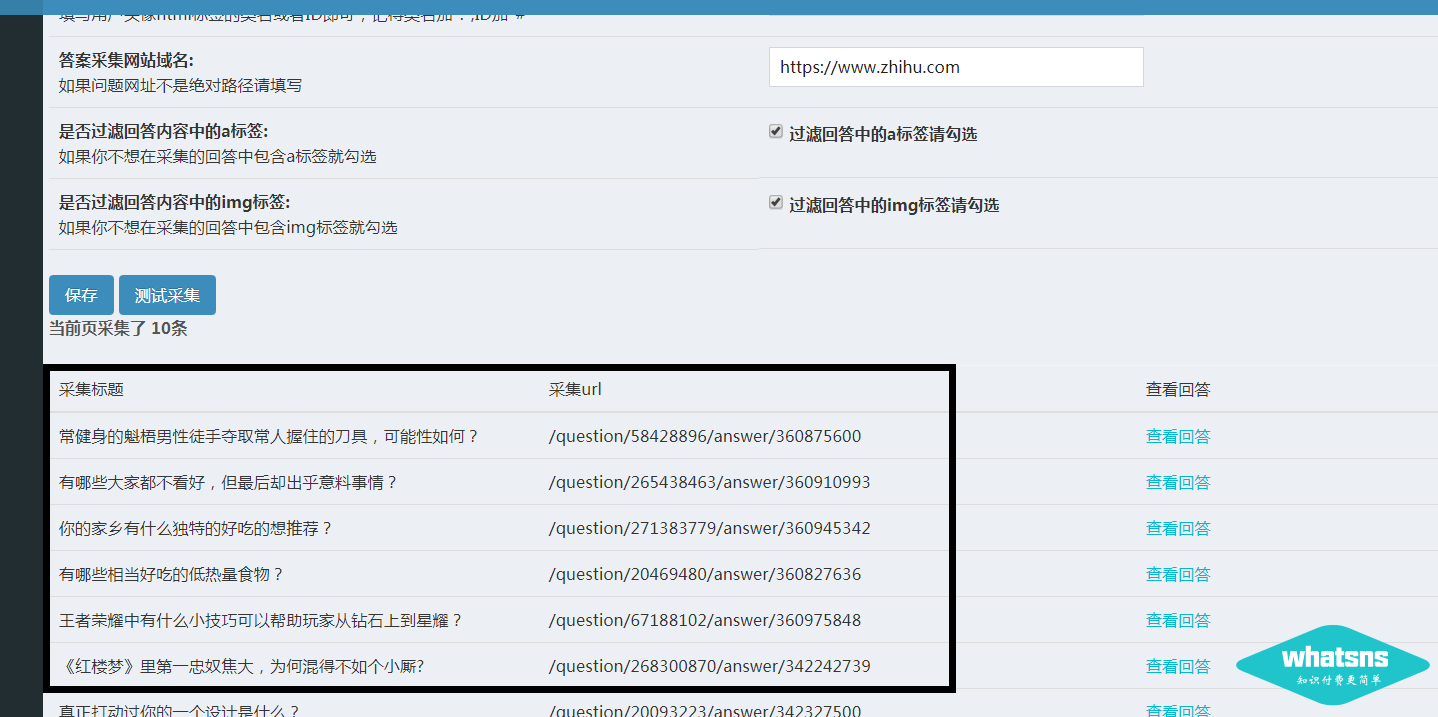The height and width of the screenshot is (717, 1438).
Task: Click the 保存 button
Action: (x=81, y=295)
